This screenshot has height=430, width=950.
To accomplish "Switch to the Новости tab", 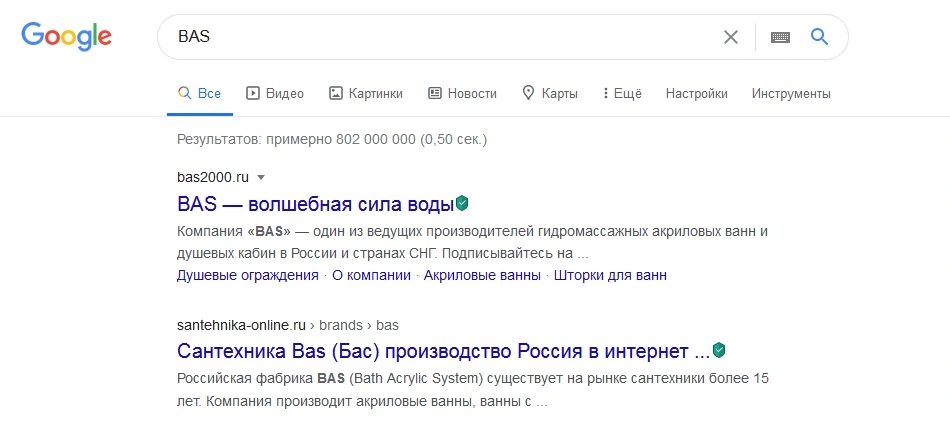I will (462, 93).
